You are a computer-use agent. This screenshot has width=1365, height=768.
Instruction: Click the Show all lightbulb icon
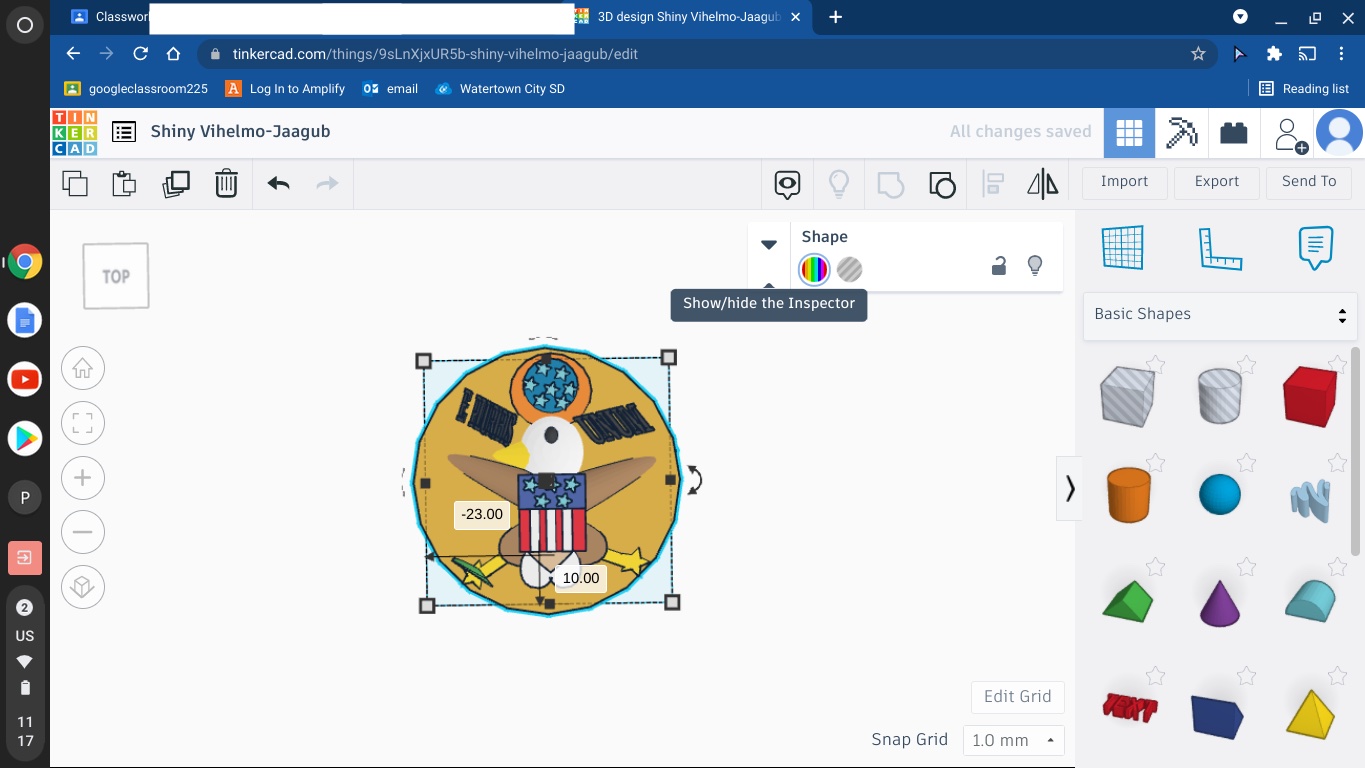click(x=839, y=184)
